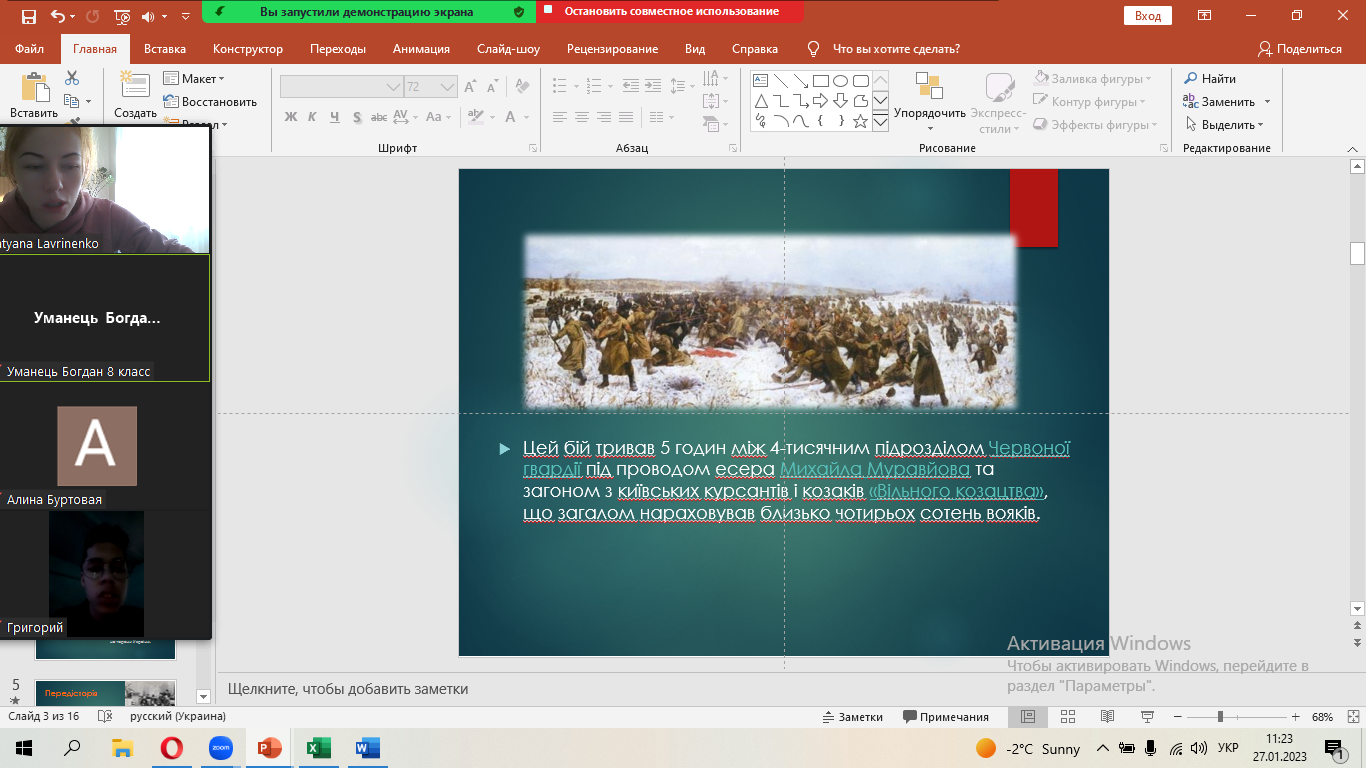Toggle Normal view button in status bar

1028,716
